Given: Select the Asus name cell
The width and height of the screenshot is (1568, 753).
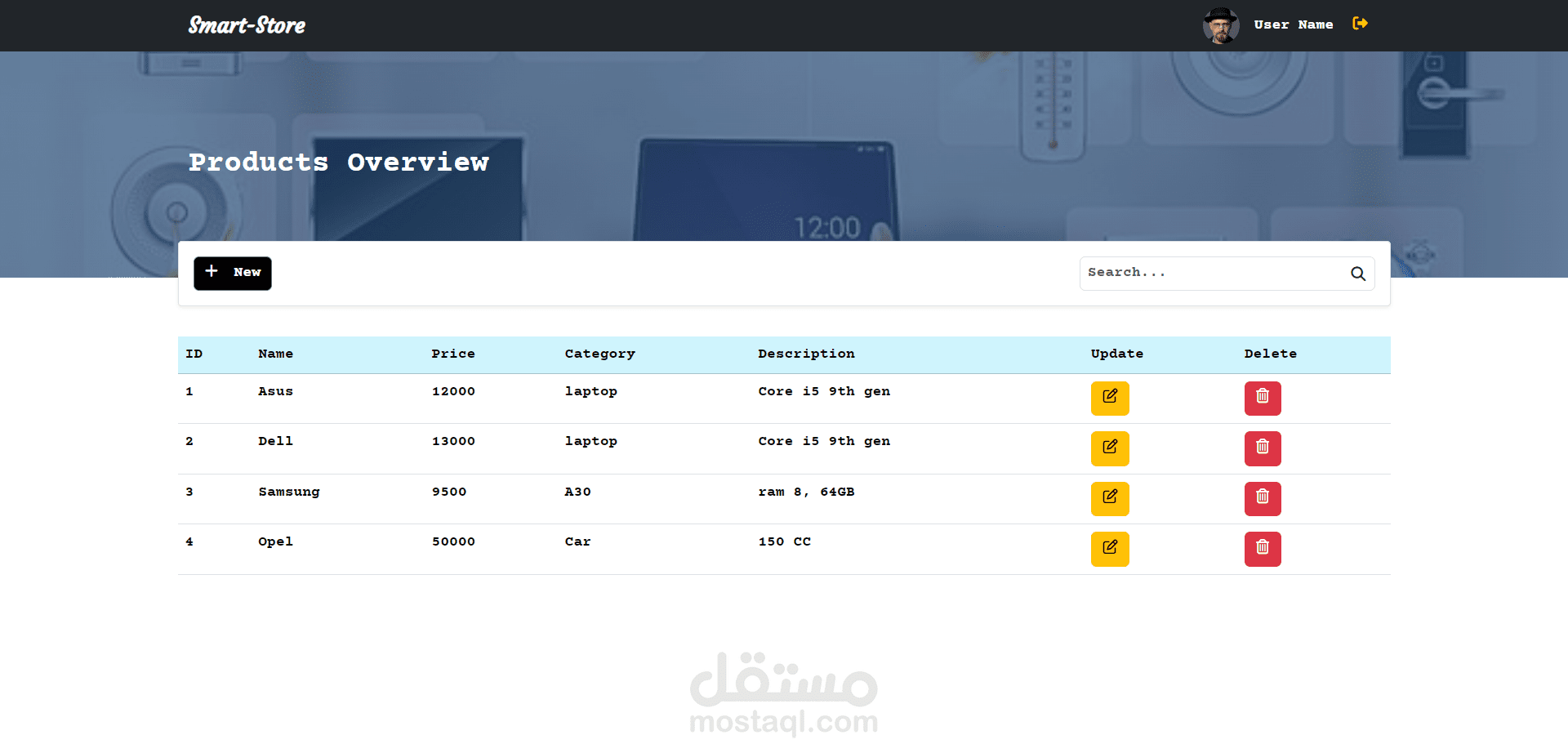Looking at the screenshot, I should tap(276, 391).
